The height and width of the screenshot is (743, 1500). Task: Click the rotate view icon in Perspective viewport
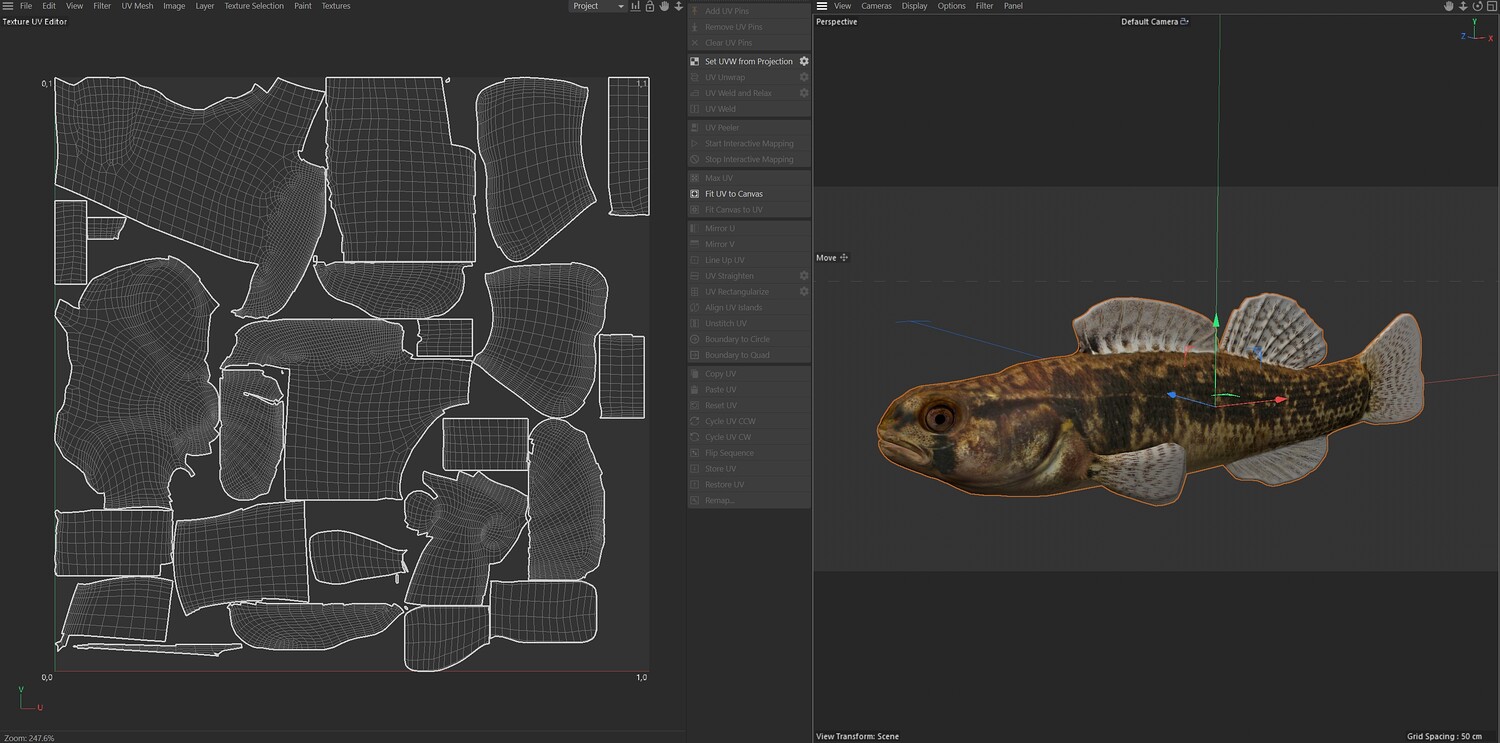(1477, 6)
